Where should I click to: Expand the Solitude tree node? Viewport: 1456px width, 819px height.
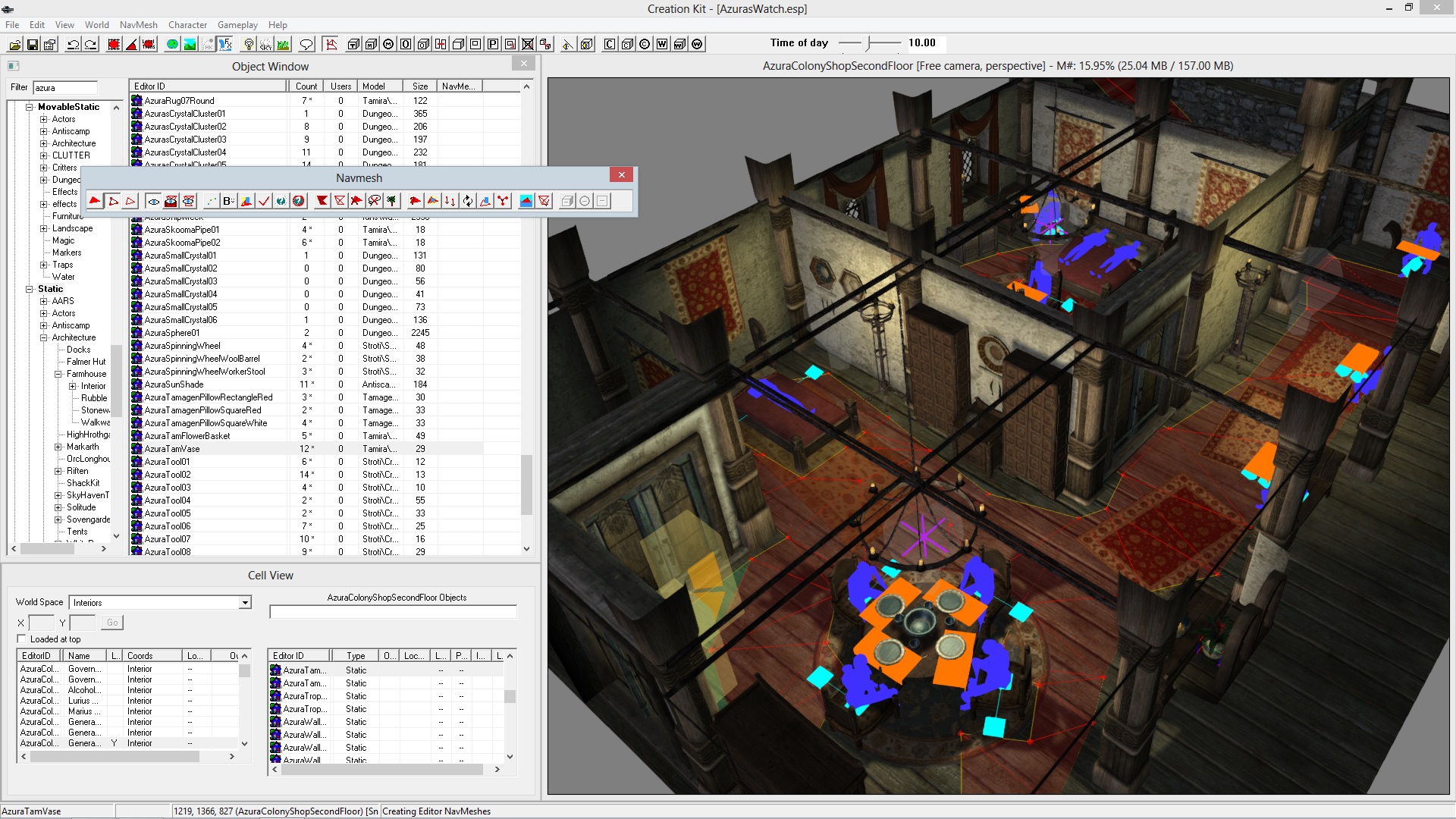pyautogui.click(x=58, y=507)
